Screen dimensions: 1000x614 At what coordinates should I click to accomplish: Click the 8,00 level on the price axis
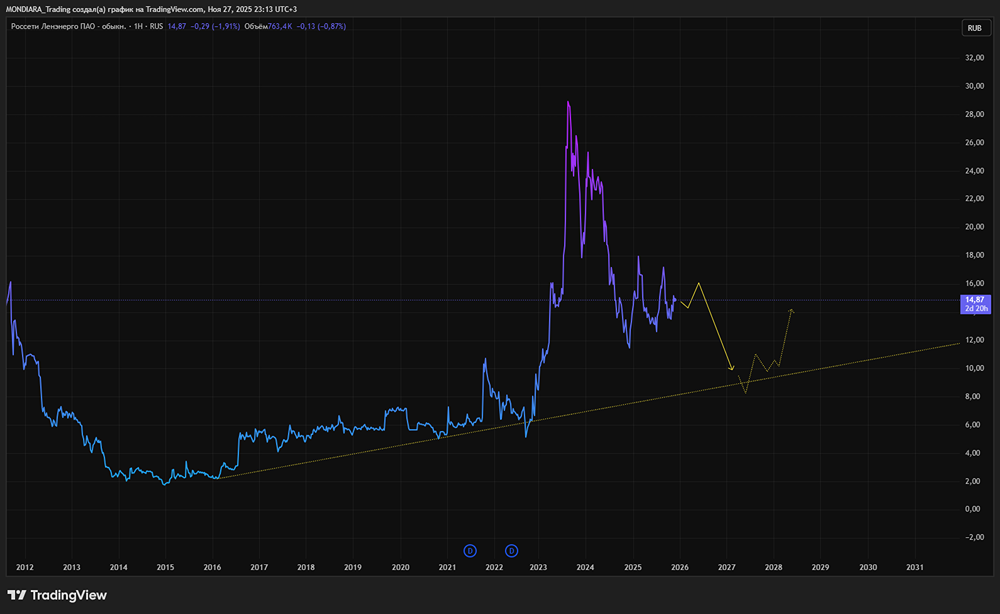pyautogui.click(x=973, y=397)
